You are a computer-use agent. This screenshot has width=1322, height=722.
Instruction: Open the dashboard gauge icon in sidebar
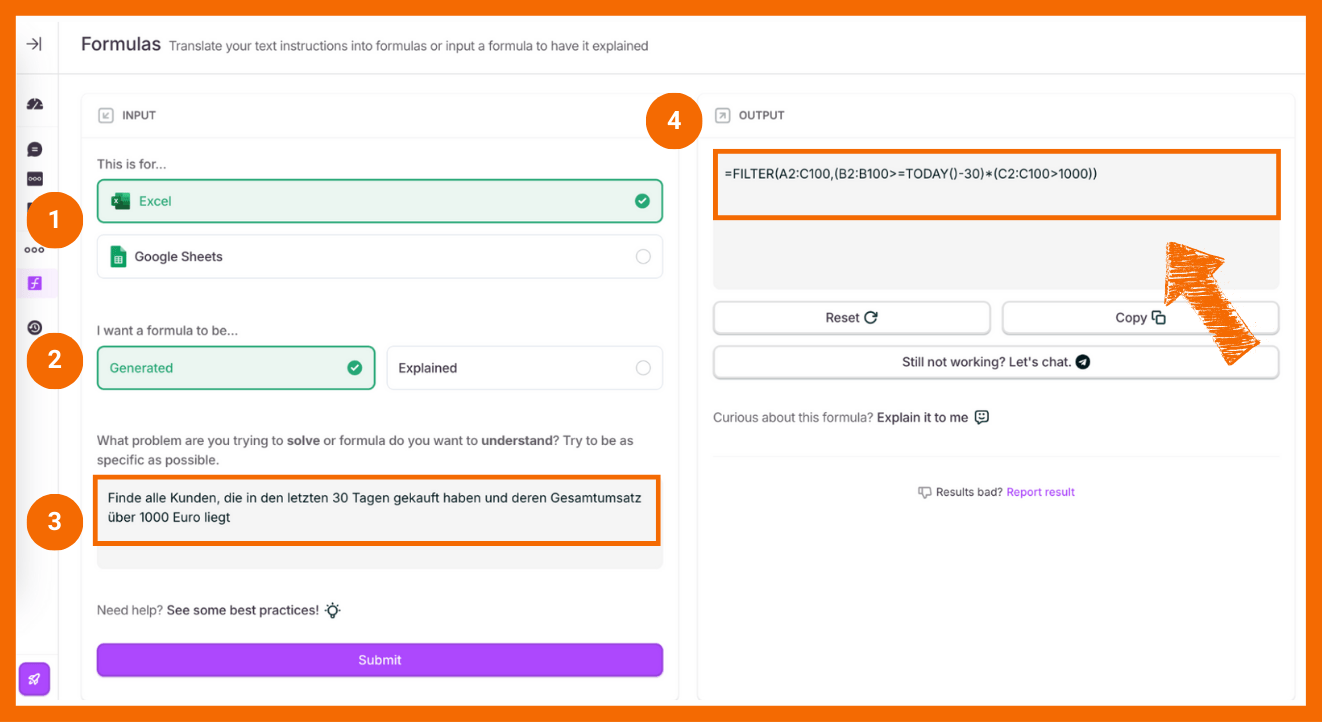pyautogui.click(x=35, y=104)
